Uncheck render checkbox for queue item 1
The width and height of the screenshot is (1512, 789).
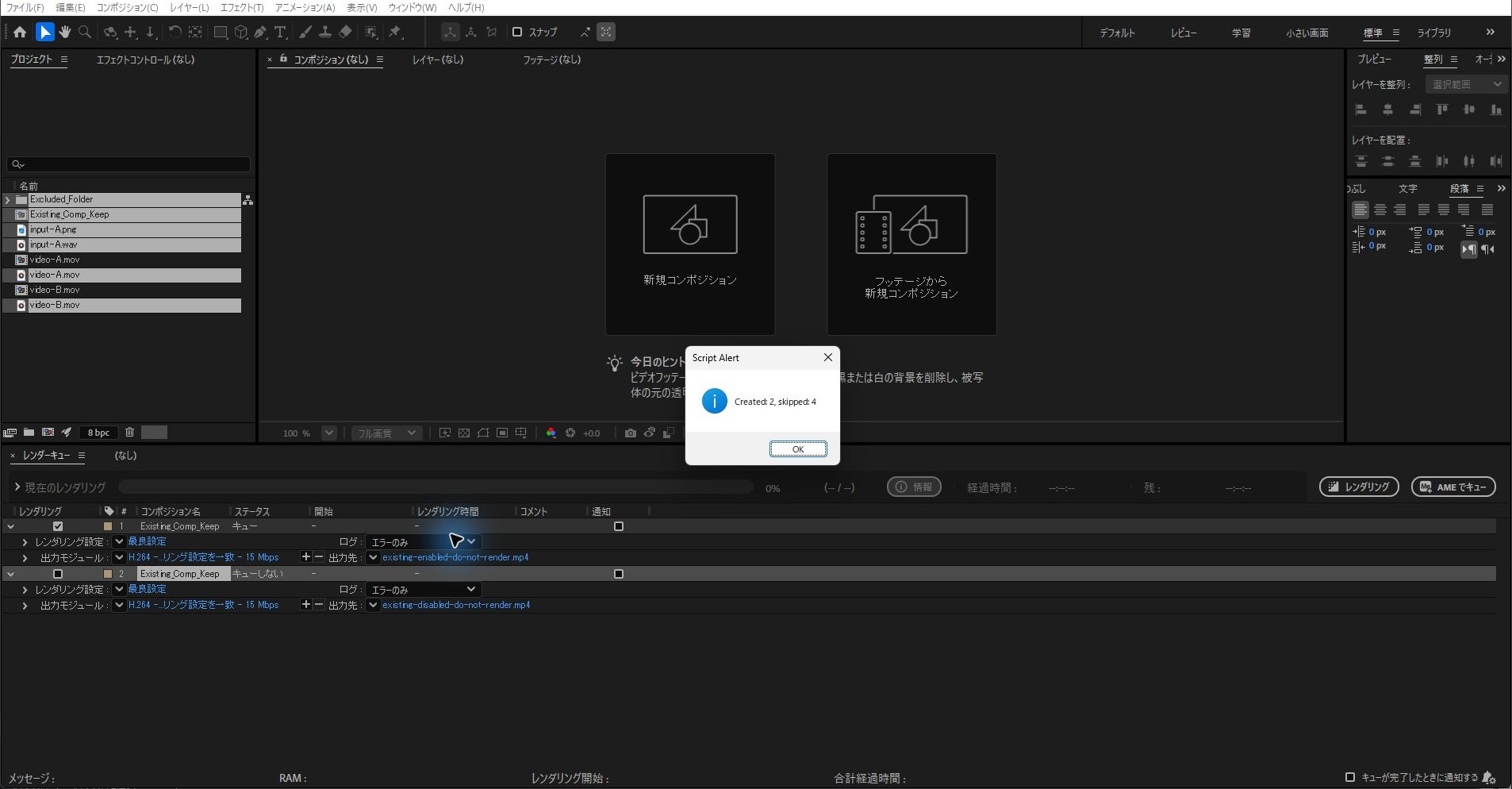(57, 526)
